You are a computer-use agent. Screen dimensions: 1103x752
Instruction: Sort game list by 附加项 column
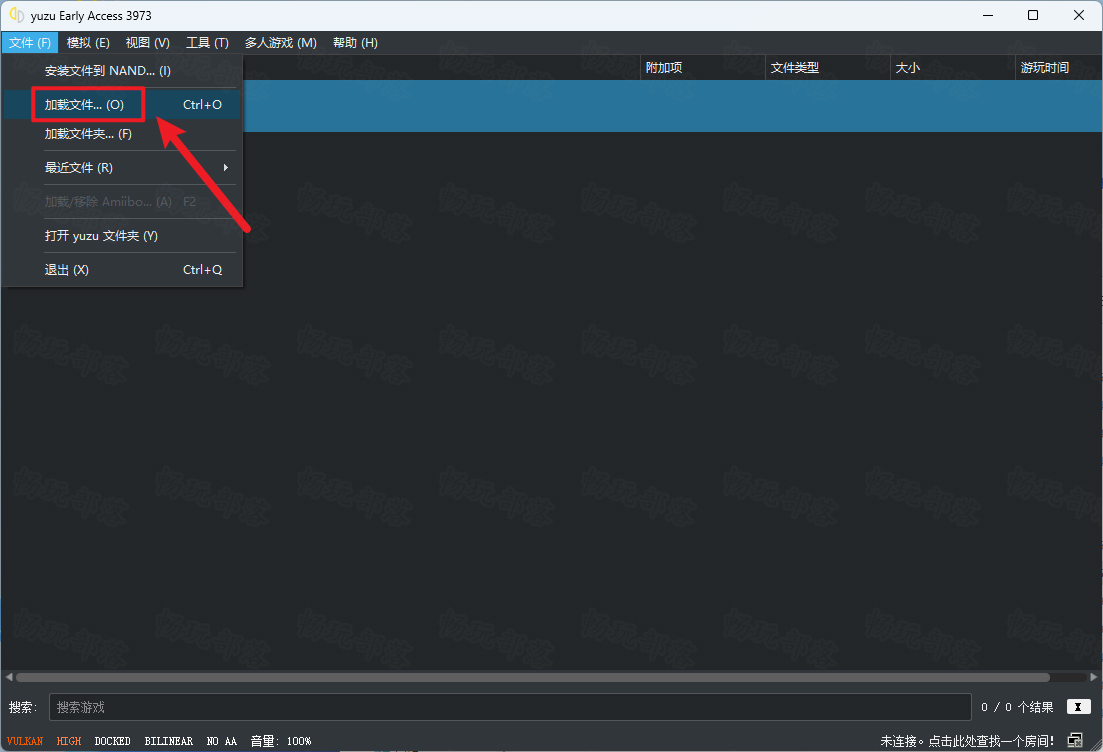click(702, 68)
